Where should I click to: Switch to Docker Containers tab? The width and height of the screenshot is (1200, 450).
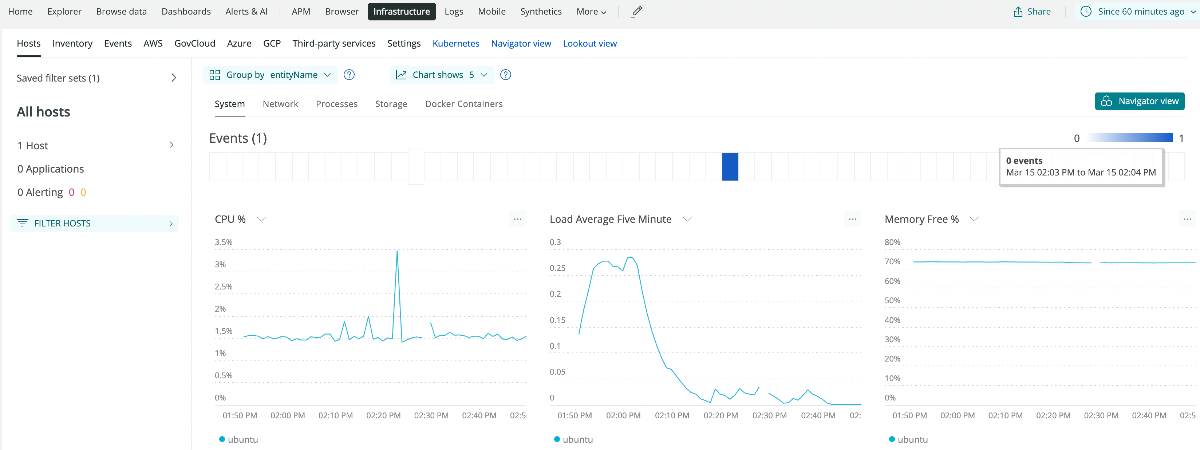coord(464,104)
